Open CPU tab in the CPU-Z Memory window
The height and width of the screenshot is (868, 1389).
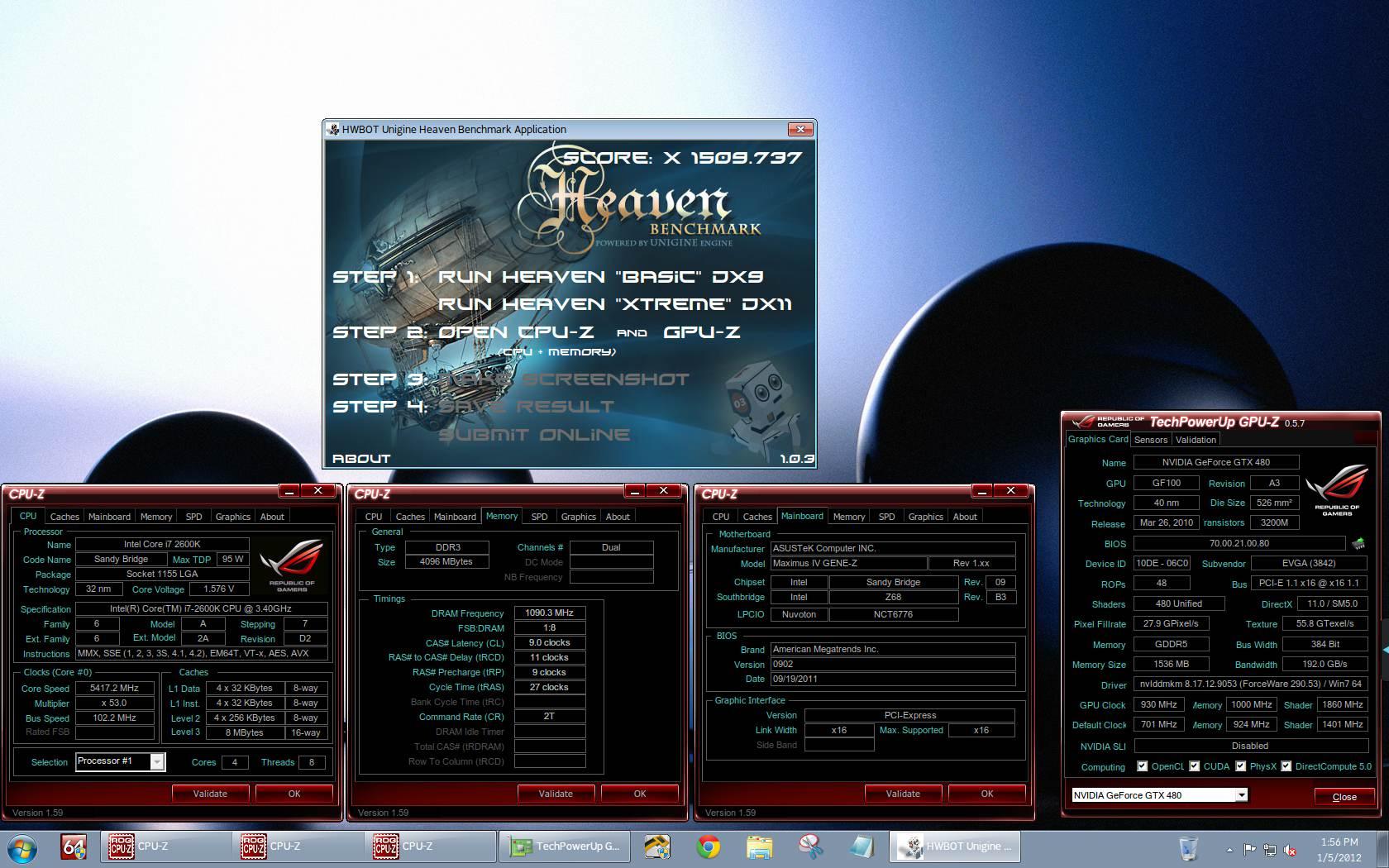coord(374,517)
